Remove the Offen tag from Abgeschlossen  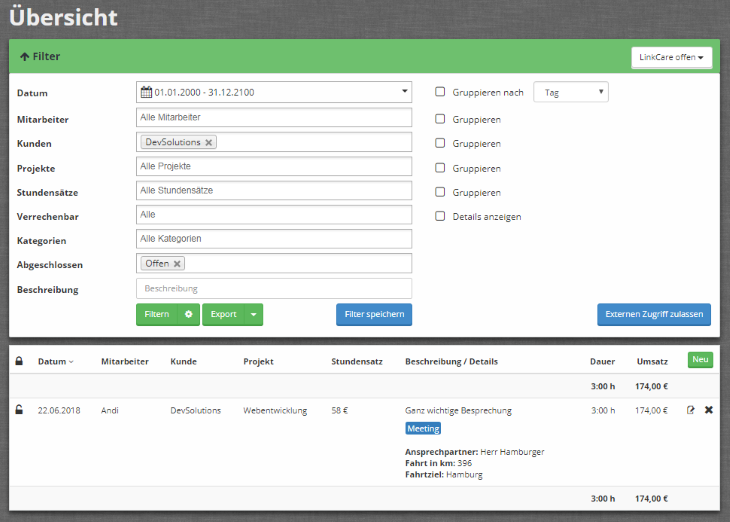[177, 264]
